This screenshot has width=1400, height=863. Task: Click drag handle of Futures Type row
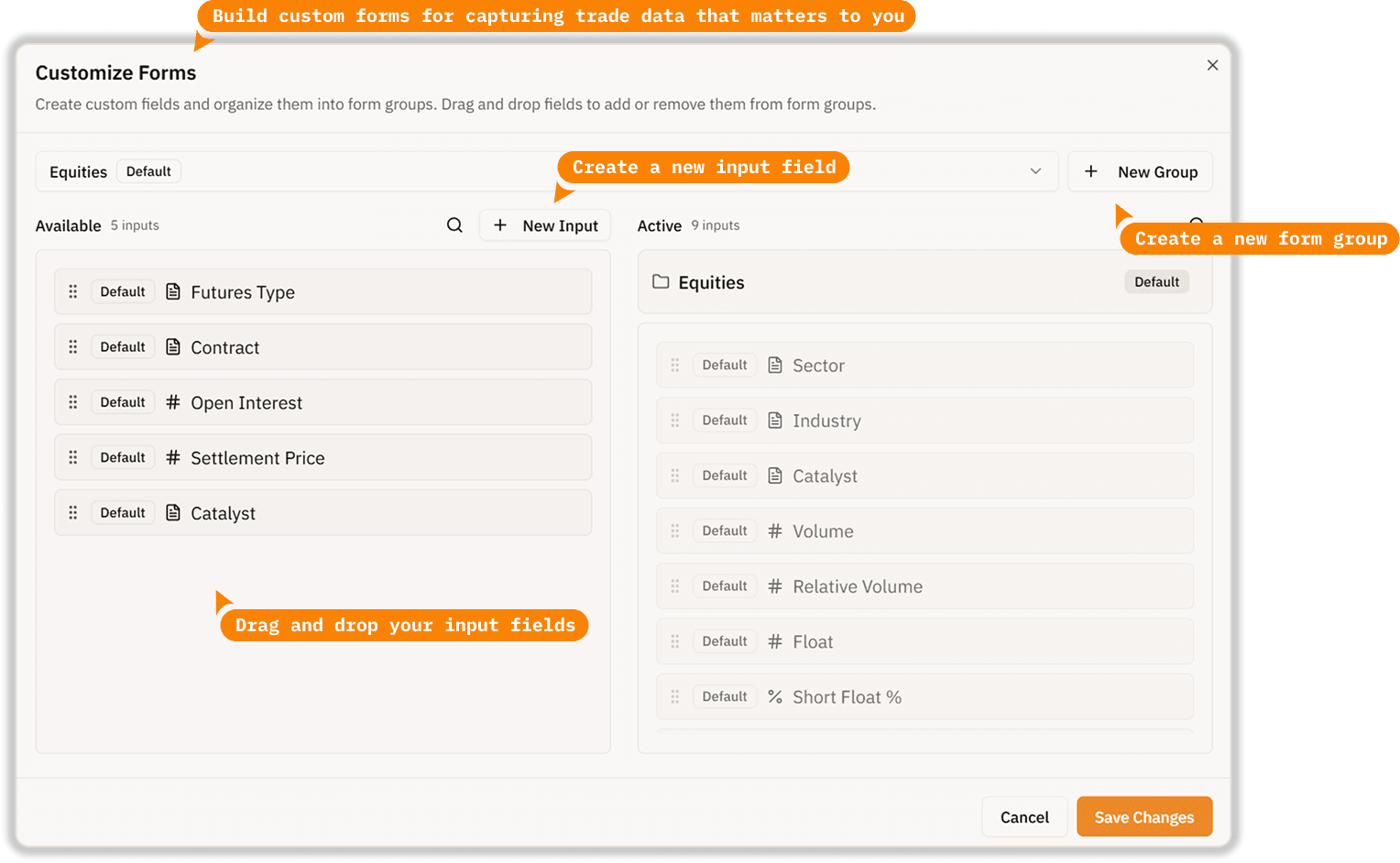(73, 292)
